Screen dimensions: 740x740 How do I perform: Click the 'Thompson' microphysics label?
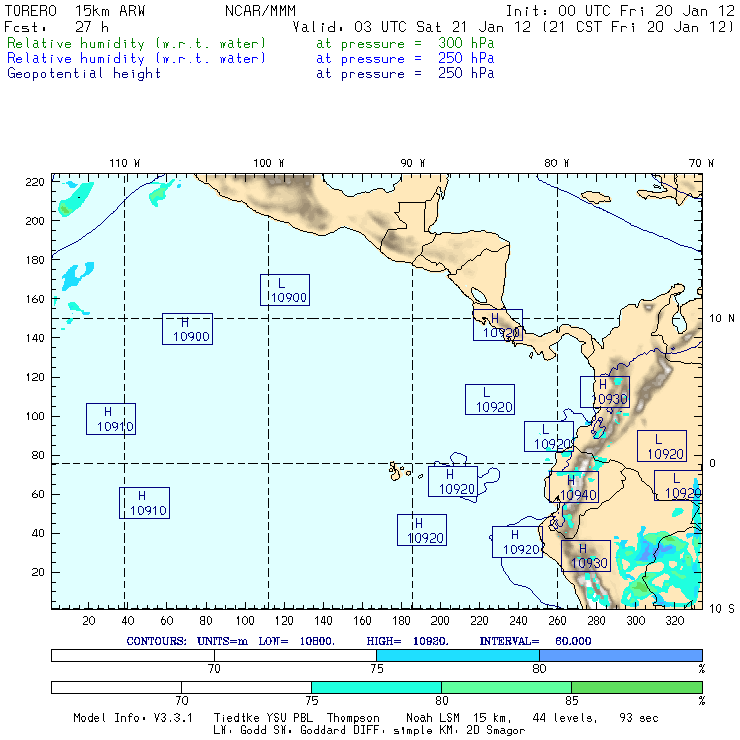(353, 718)
